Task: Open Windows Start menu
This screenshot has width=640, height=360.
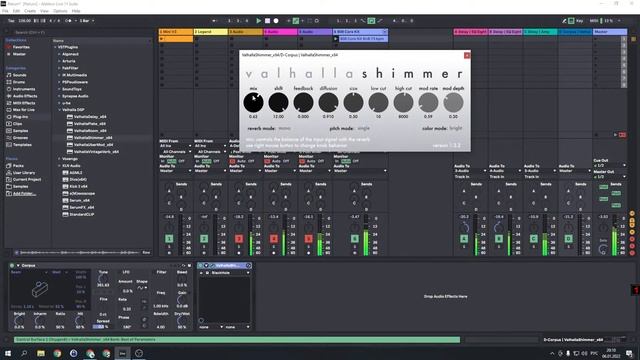Action: 8,353
